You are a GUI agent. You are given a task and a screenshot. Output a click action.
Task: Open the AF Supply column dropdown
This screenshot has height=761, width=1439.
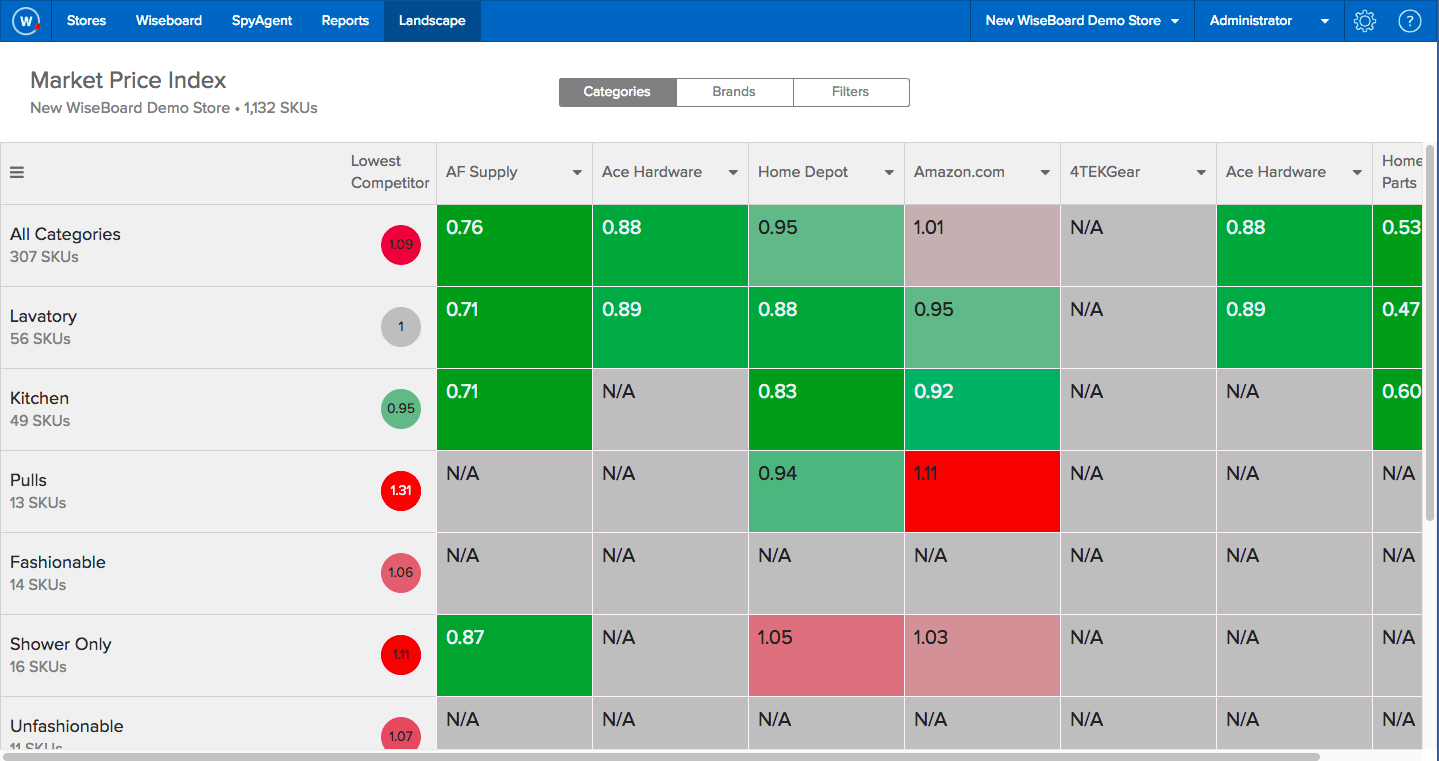pos(578,172)
